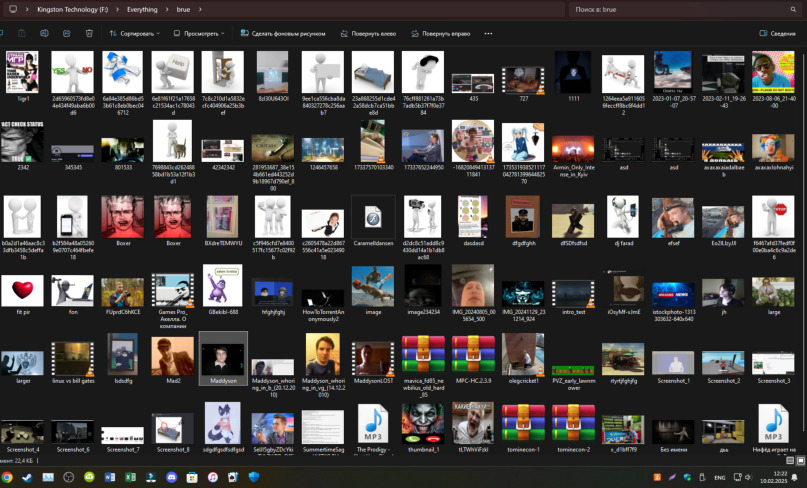Select the mavica_fd85 archive file
The height and width of the screenshot is (488, 807).
coord(423,365)
